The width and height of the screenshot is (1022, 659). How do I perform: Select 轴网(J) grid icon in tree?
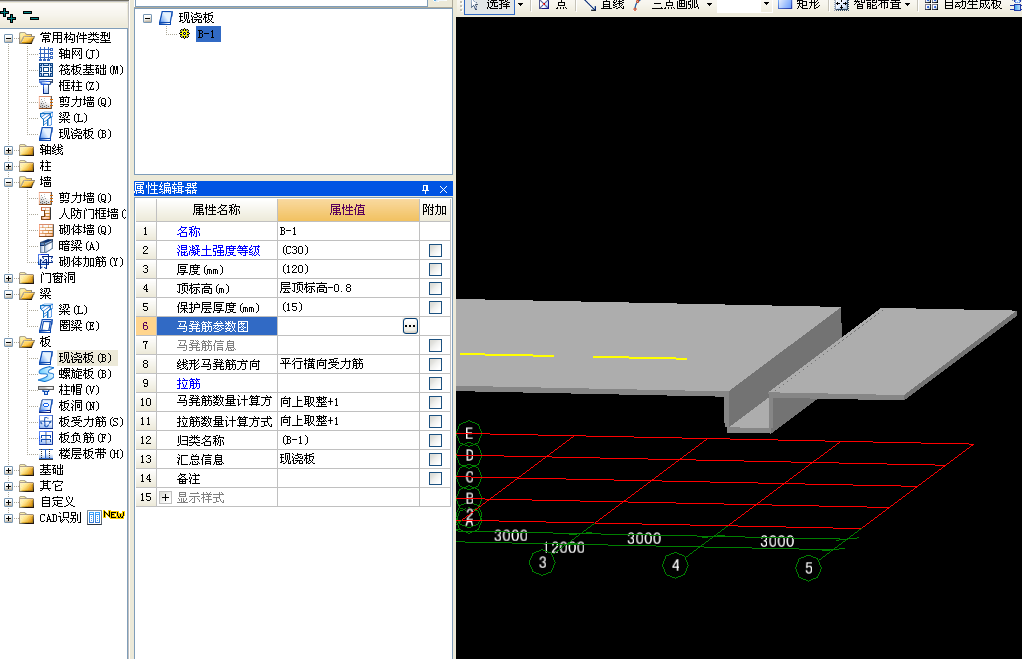pyautogui.click(x=46, y=54)
